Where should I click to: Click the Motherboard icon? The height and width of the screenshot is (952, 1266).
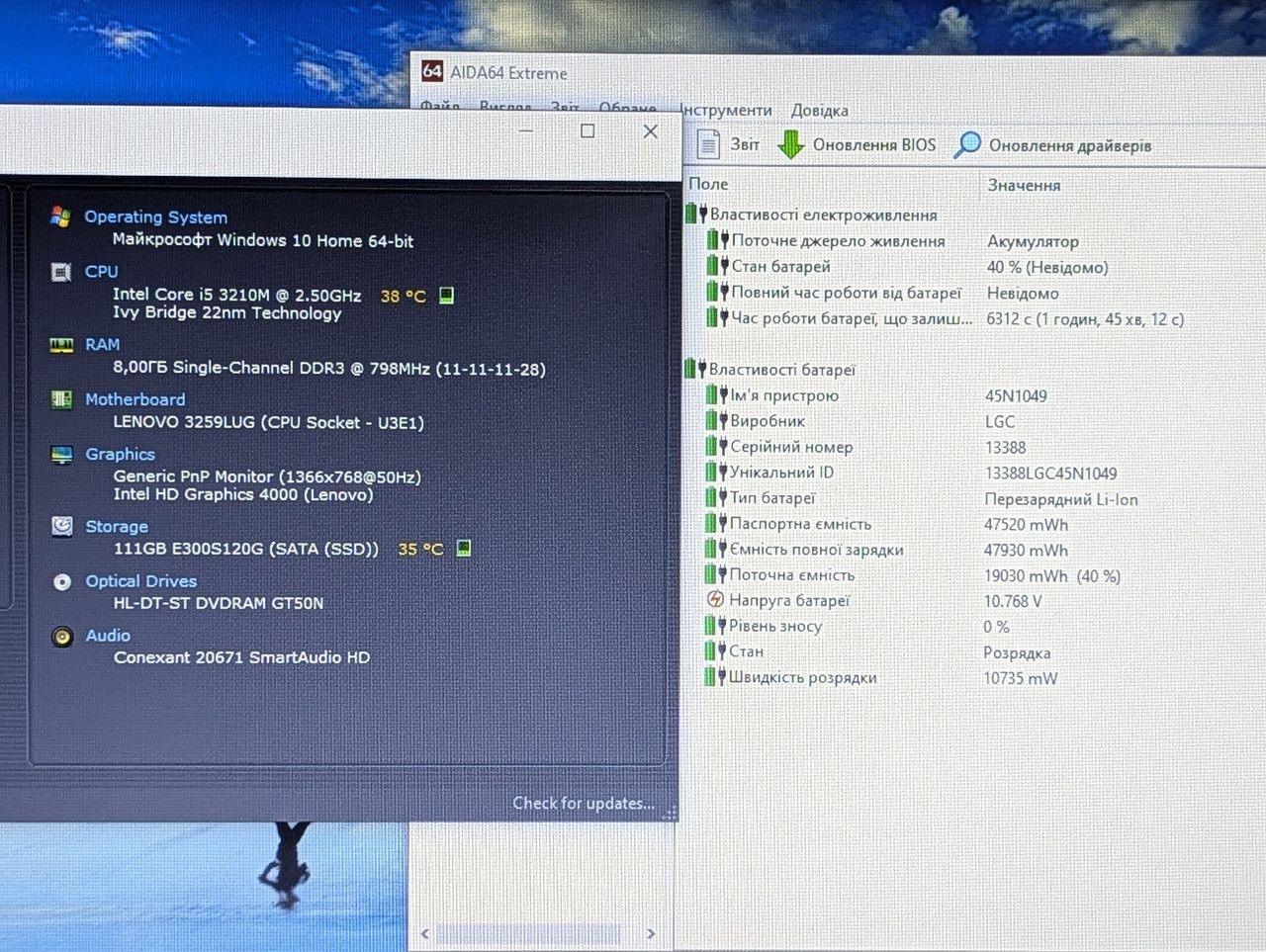tap(61, 399)
